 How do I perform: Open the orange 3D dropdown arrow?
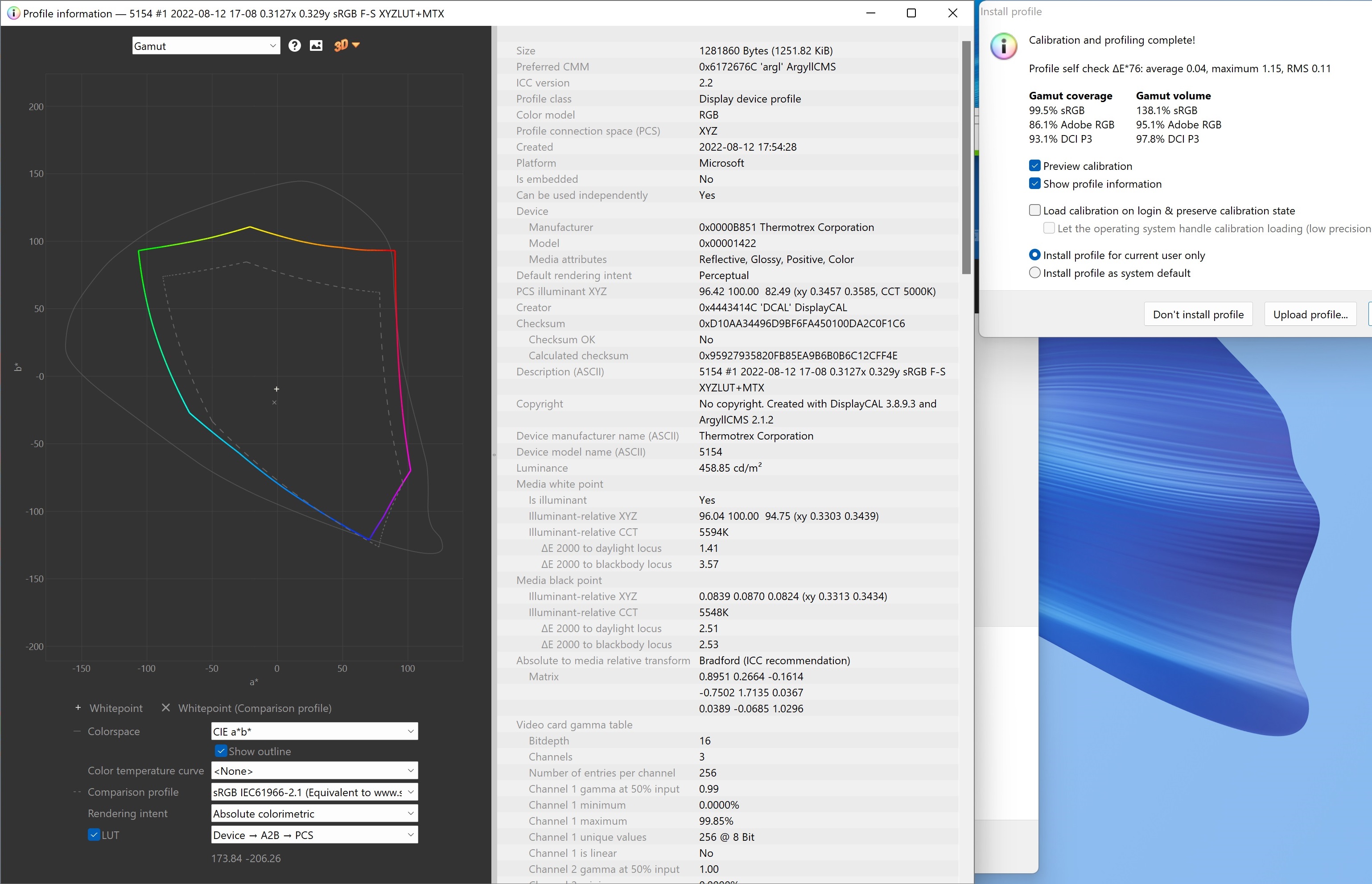coord(357,45)
